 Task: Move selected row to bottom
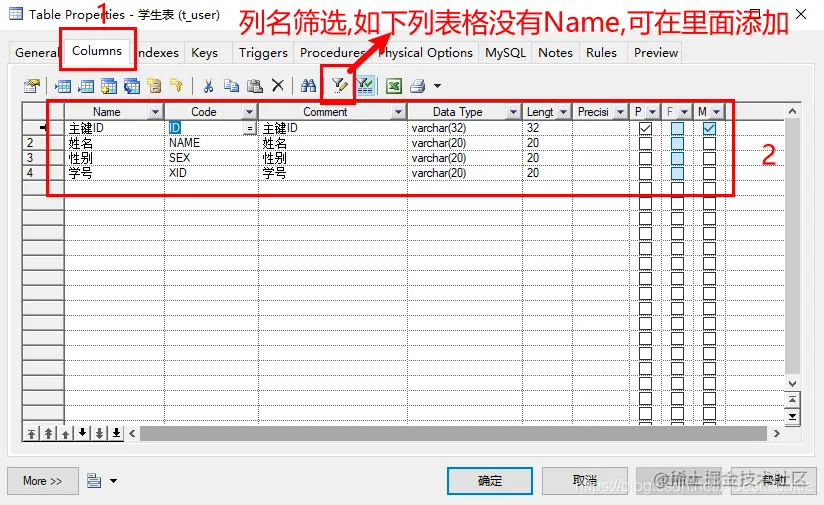[116, 434]
